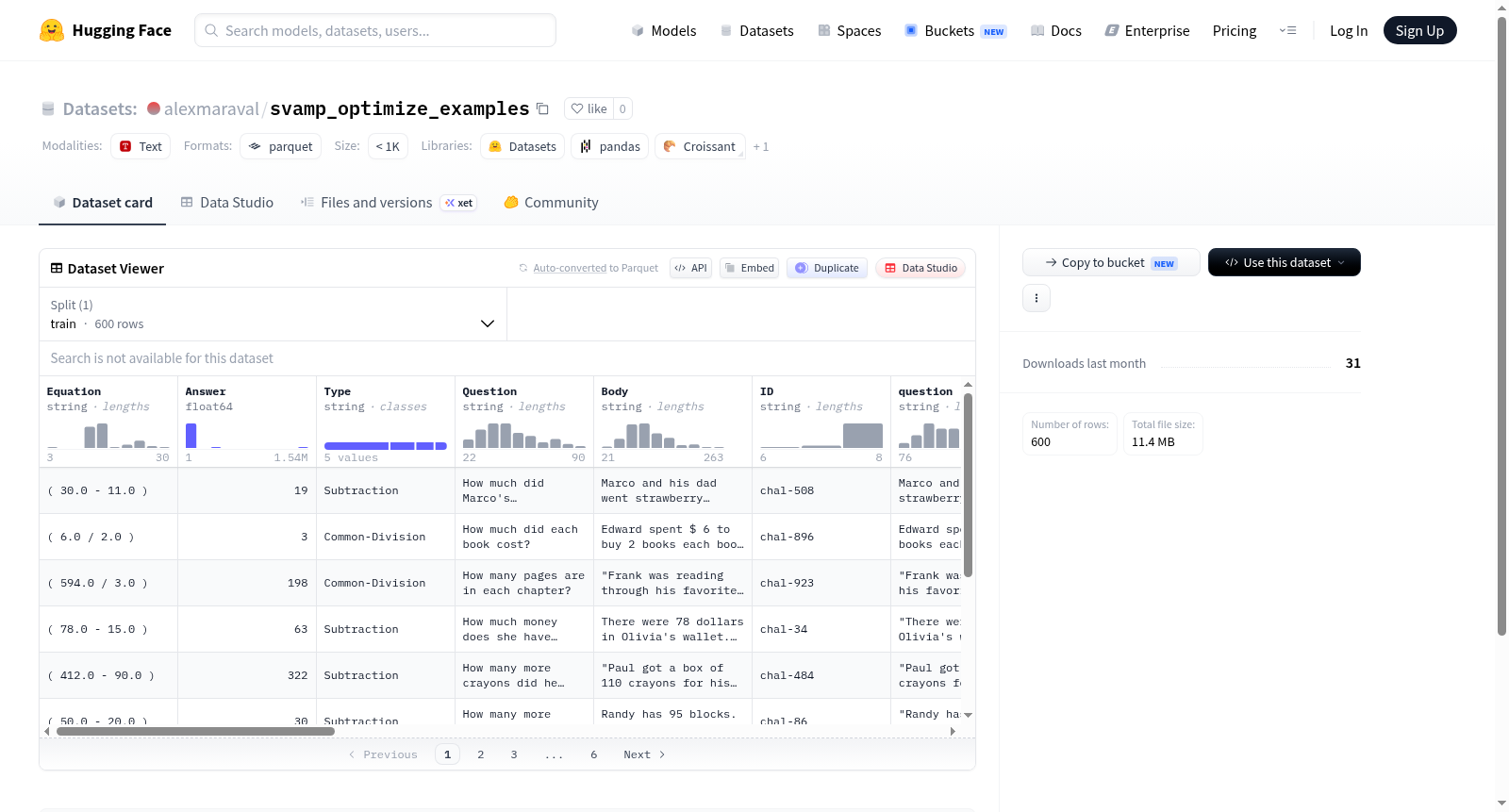Click the alexmaraval user avatar
Screen dimensions: 1509x812
click(154, 108)
